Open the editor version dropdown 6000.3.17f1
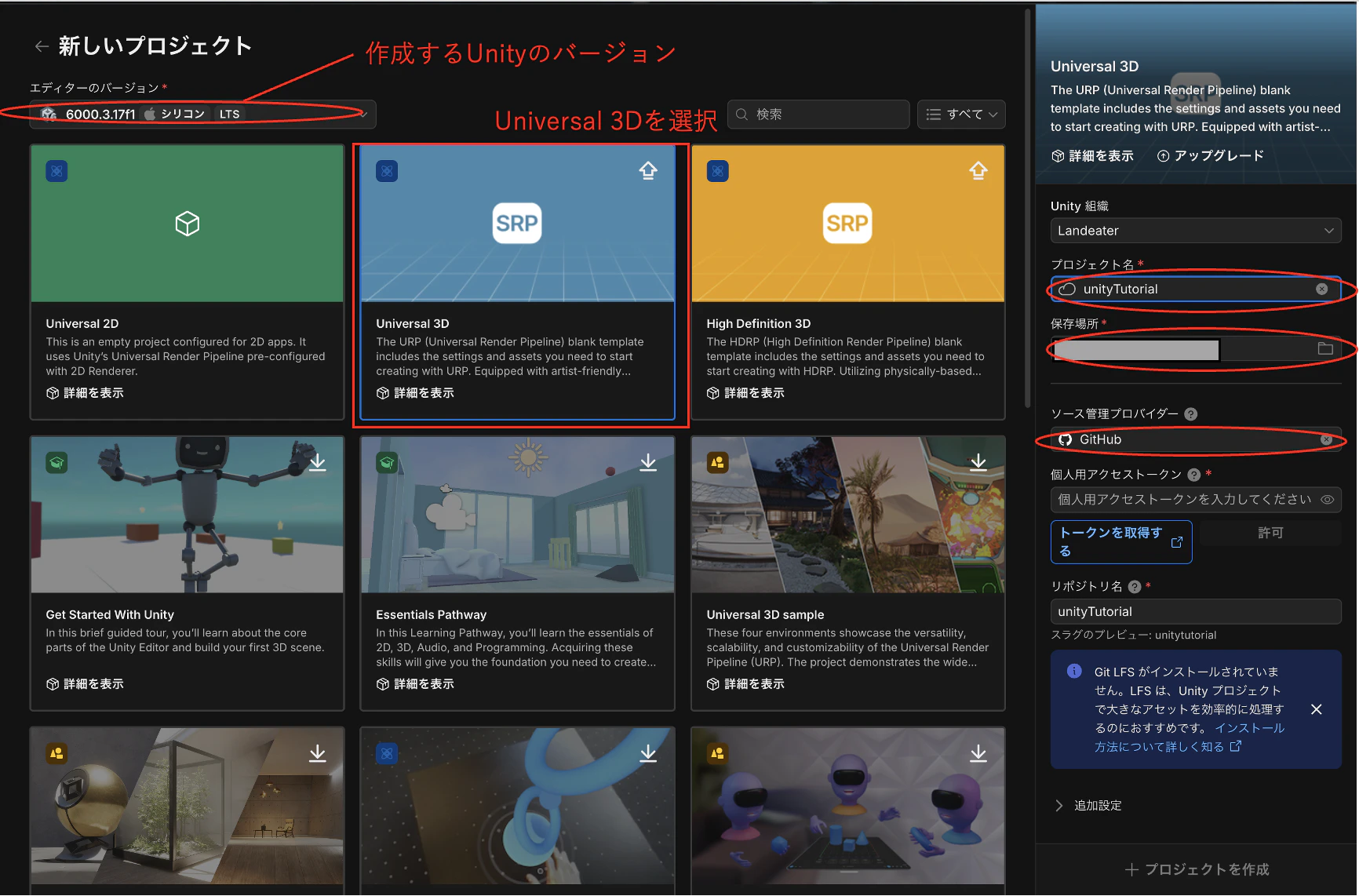This screenshot has height=896, width=1359. tap(203, 114)
